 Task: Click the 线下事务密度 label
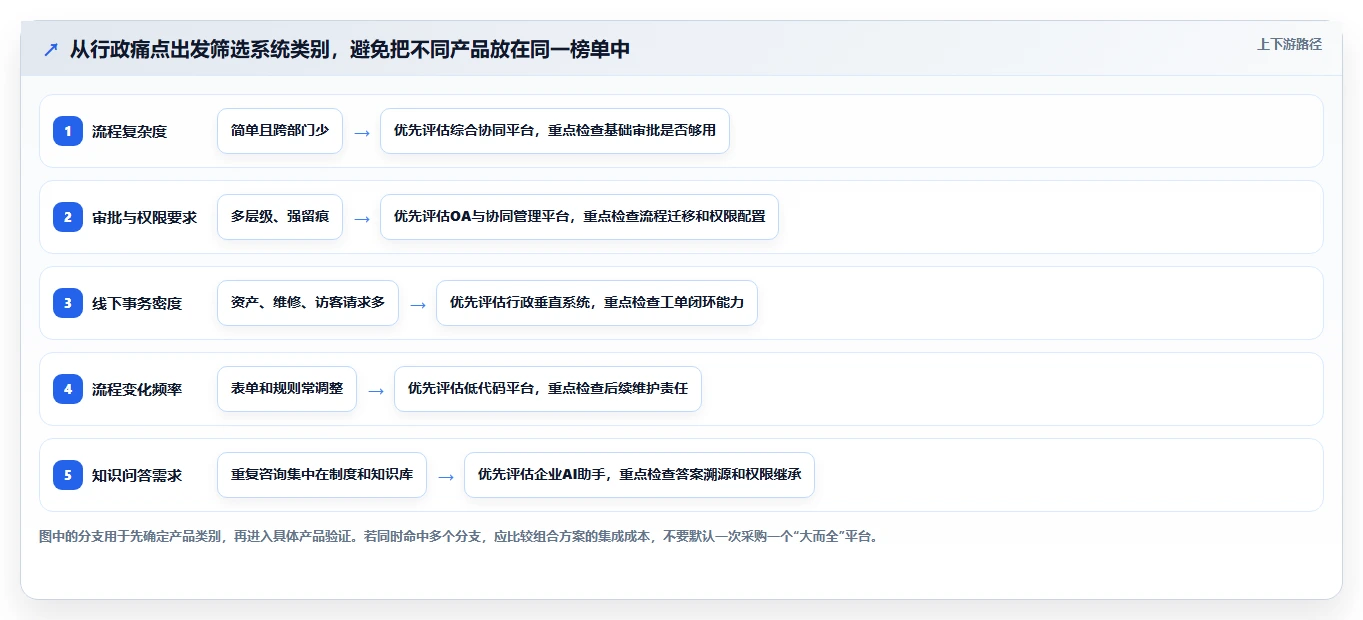pos(137,303)
